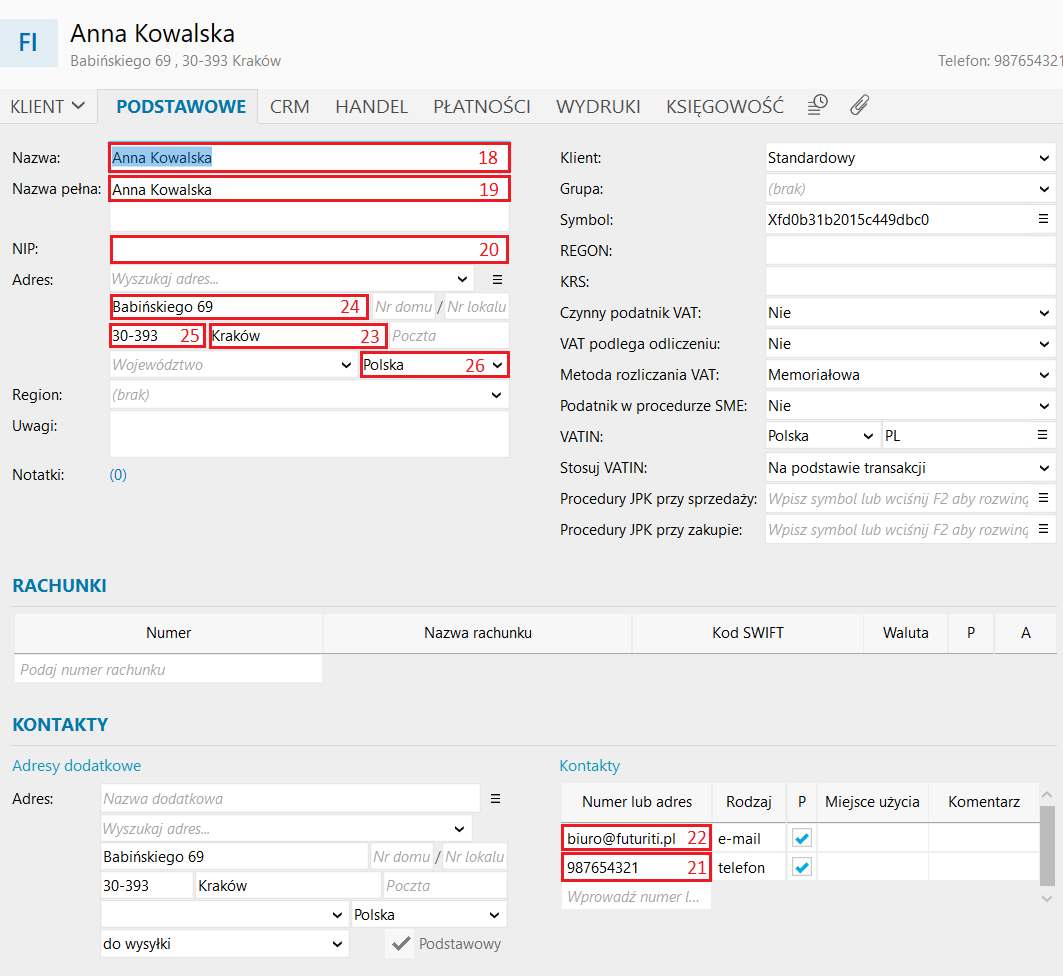Open the list icon for VATIN number
This screenshot has height=976, width=1063.
point(1043,436)
